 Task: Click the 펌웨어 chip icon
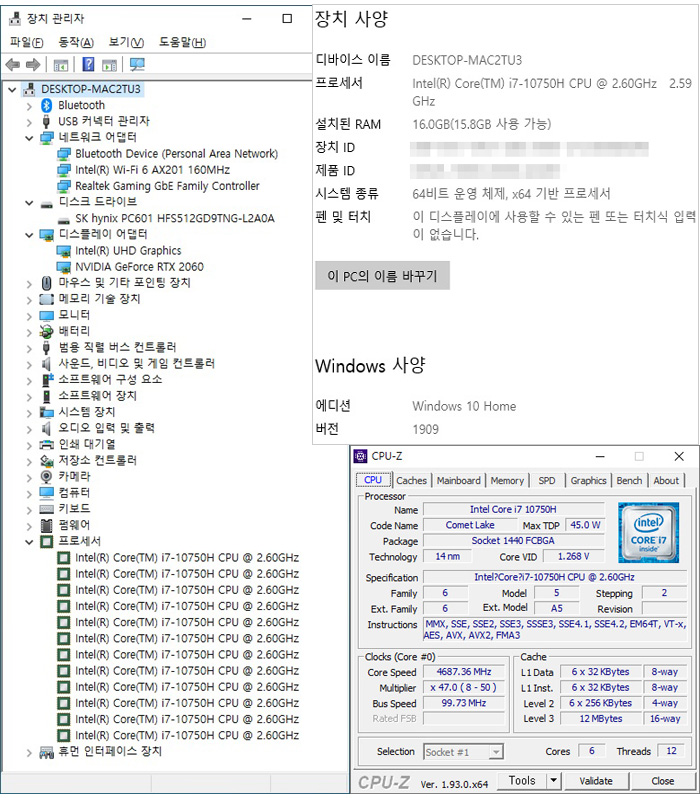pos(46,525)
